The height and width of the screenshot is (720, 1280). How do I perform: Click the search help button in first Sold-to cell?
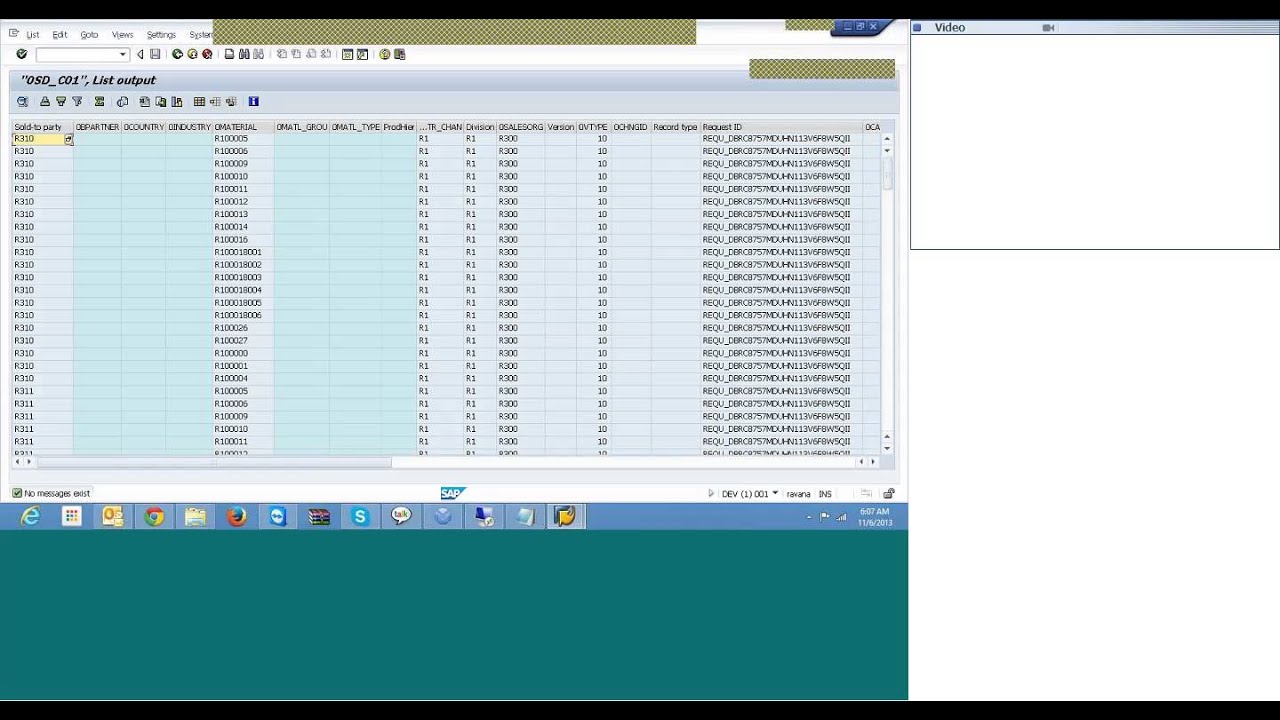(x=68, y=139)
